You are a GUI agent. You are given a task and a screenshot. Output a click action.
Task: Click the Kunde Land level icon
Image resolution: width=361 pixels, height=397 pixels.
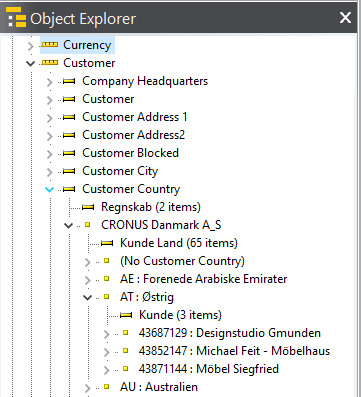tap(107, 243)
